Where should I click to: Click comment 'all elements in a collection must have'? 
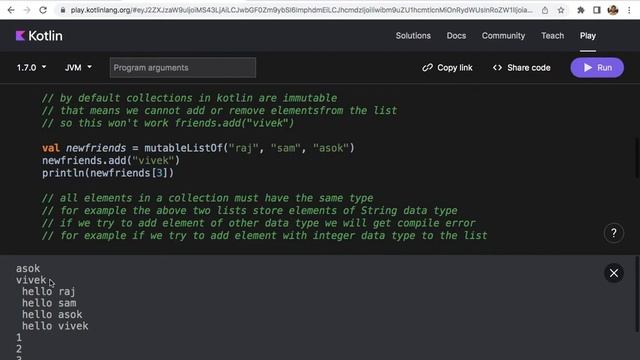click(207, 198)
